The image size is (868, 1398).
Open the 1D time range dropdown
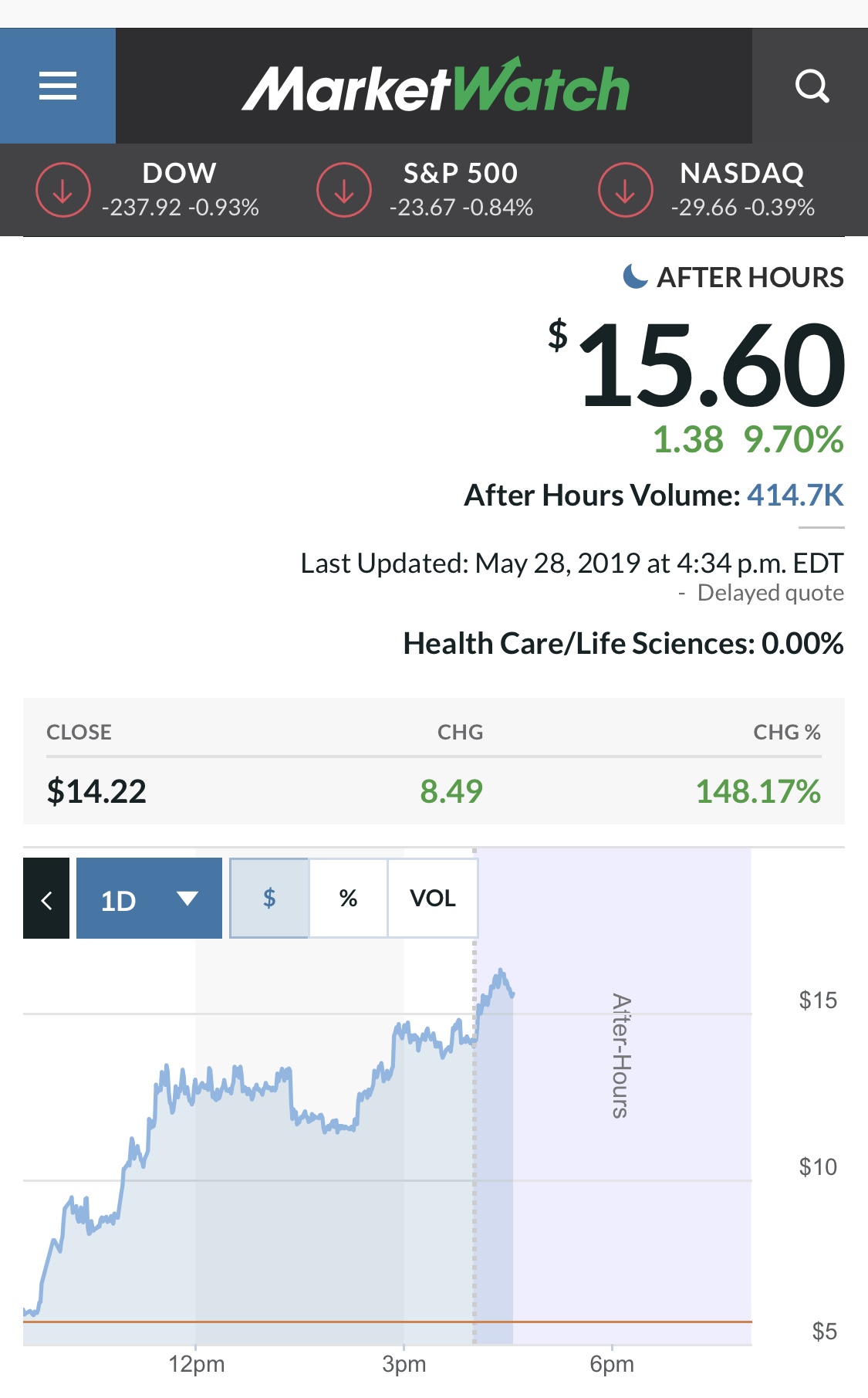tap(149, 899)
